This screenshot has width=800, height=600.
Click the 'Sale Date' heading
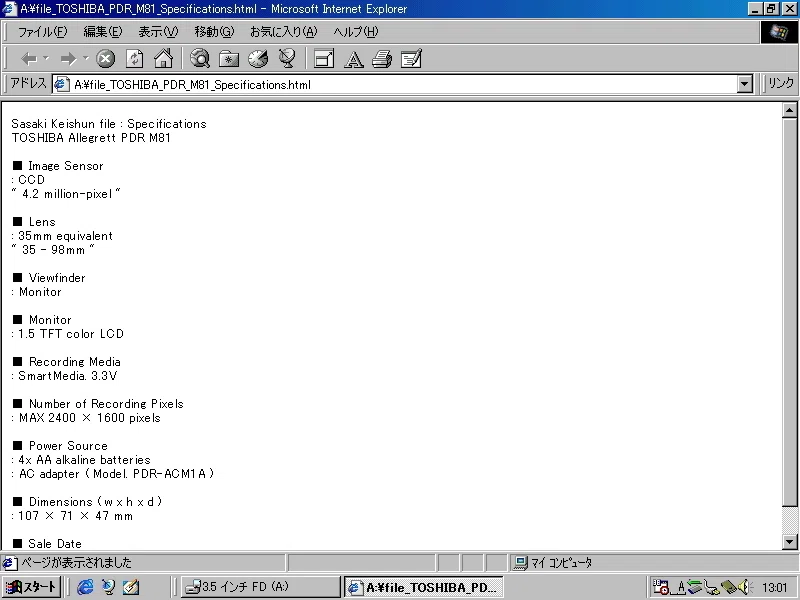[x=55, y=544]
